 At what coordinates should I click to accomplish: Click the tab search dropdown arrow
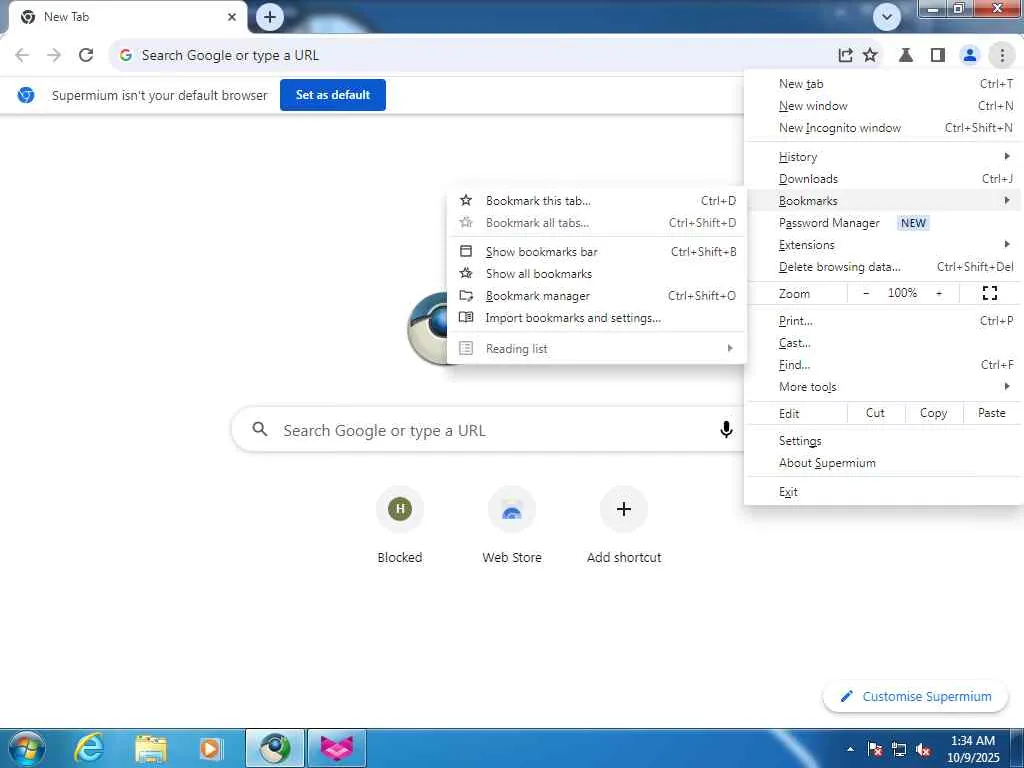click(887, 17)
